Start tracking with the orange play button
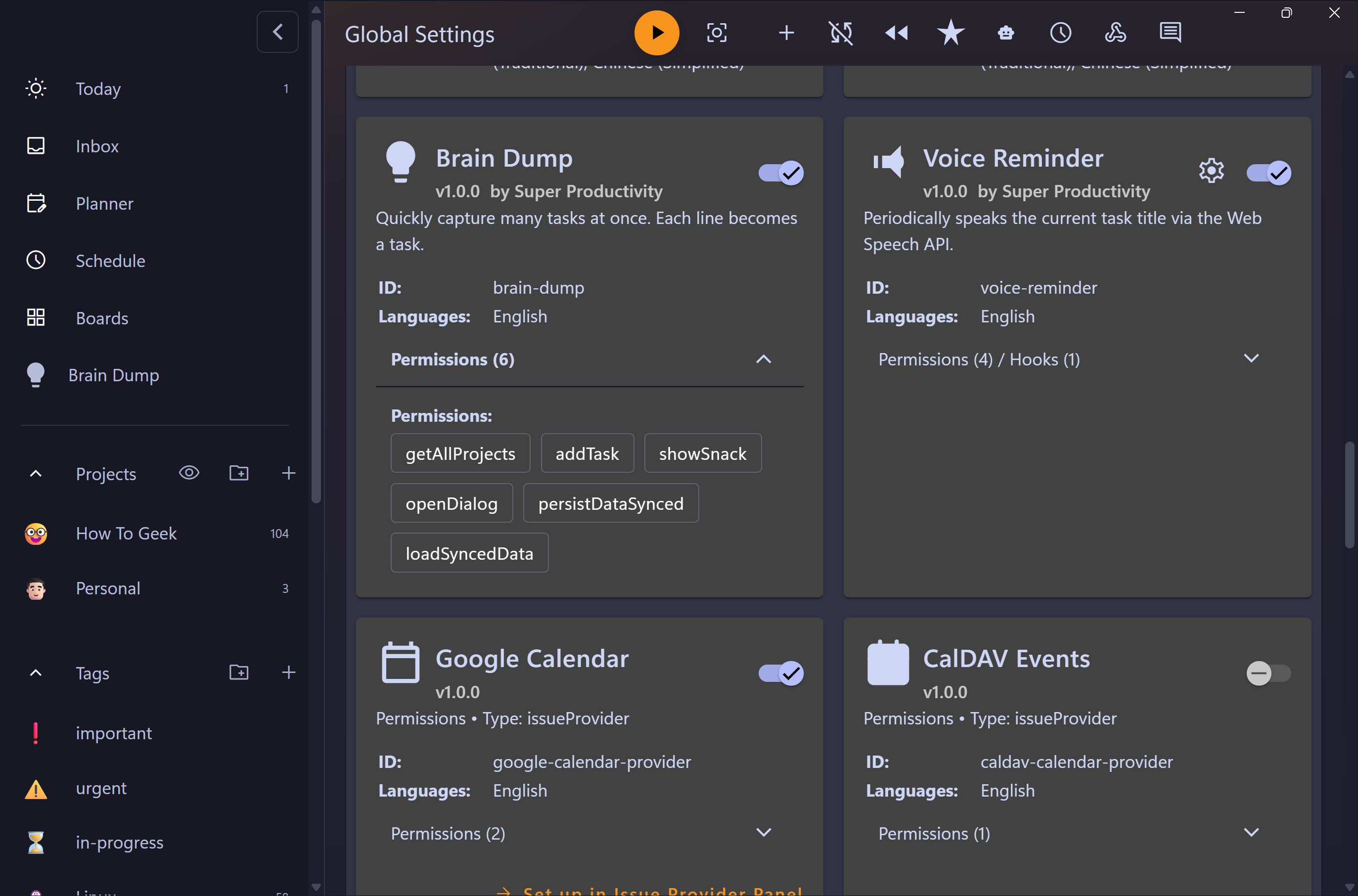The image size is (1358, 896). (x=657, y=33)
